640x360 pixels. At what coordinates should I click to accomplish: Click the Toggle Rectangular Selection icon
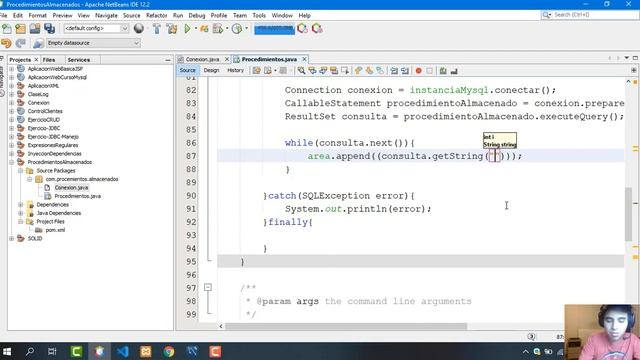point(345,71)
